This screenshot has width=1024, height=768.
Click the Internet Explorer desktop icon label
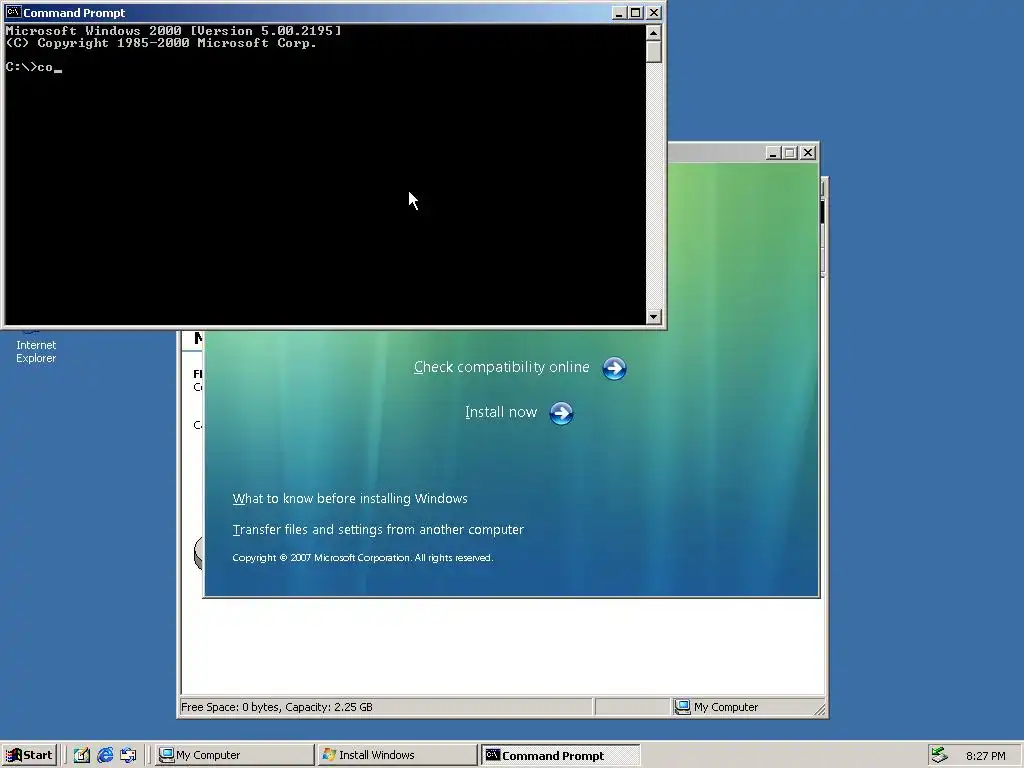36,351
